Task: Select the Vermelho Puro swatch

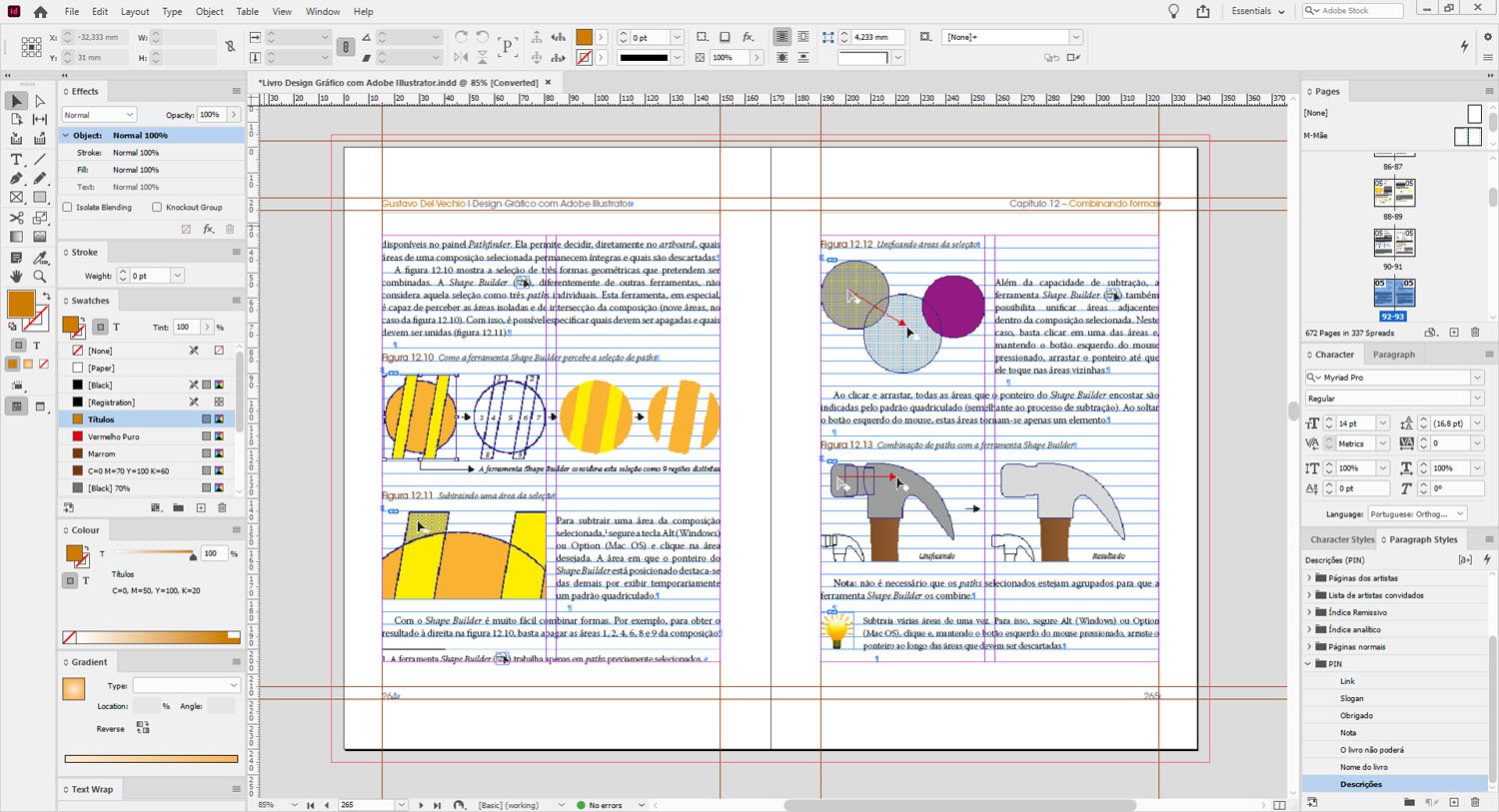Action: pos(150,436)
